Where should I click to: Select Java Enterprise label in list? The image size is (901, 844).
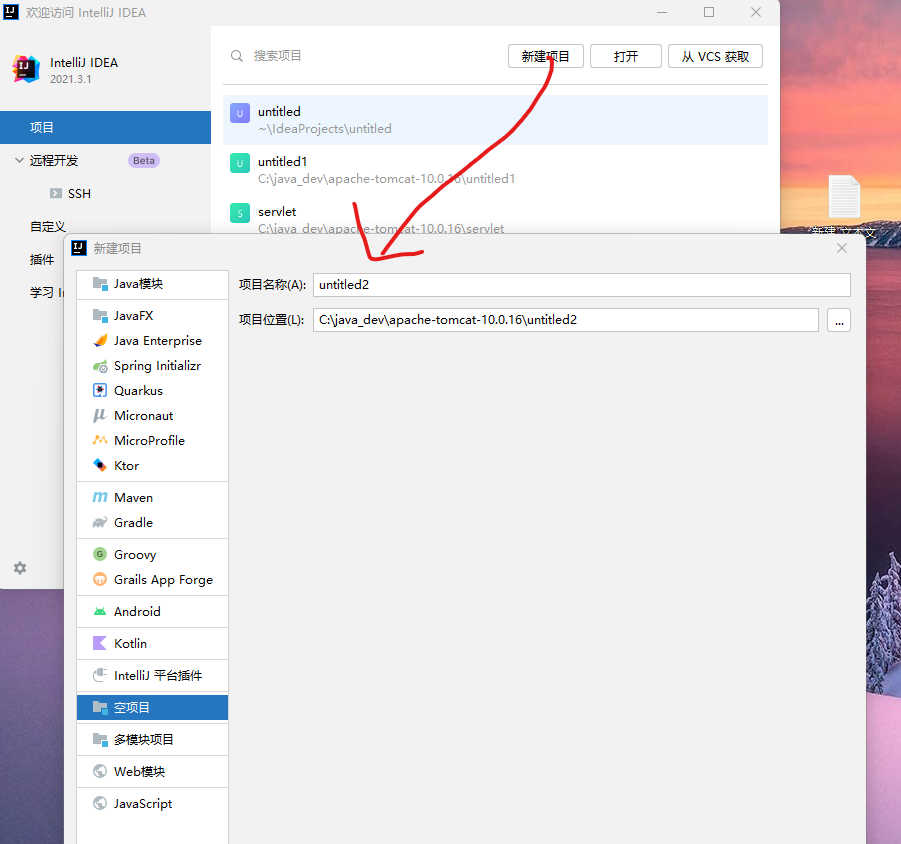pos(158,341)
